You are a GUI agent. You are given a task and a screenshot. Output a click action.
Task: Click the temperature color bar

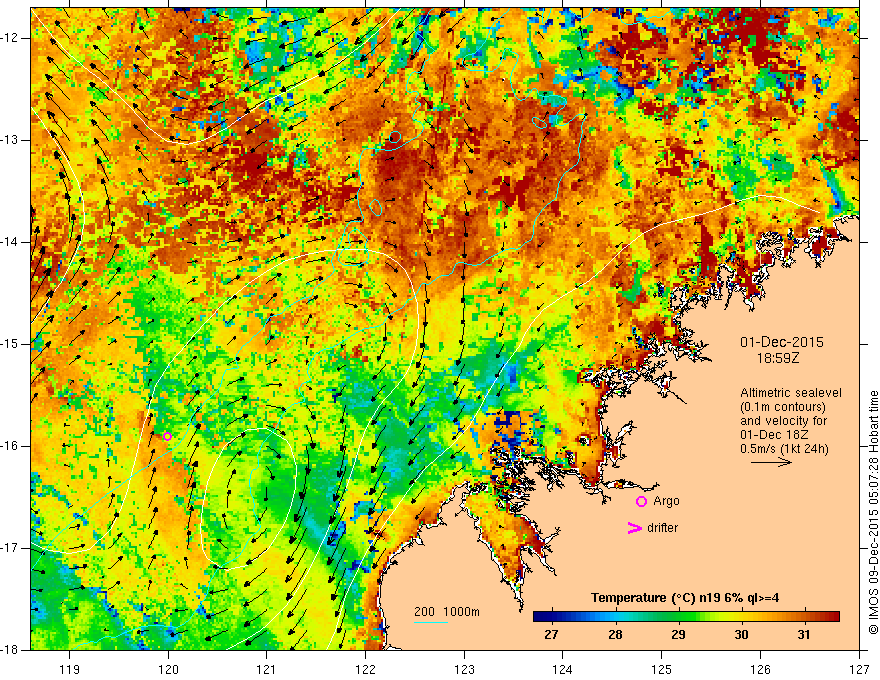[686, 617]
